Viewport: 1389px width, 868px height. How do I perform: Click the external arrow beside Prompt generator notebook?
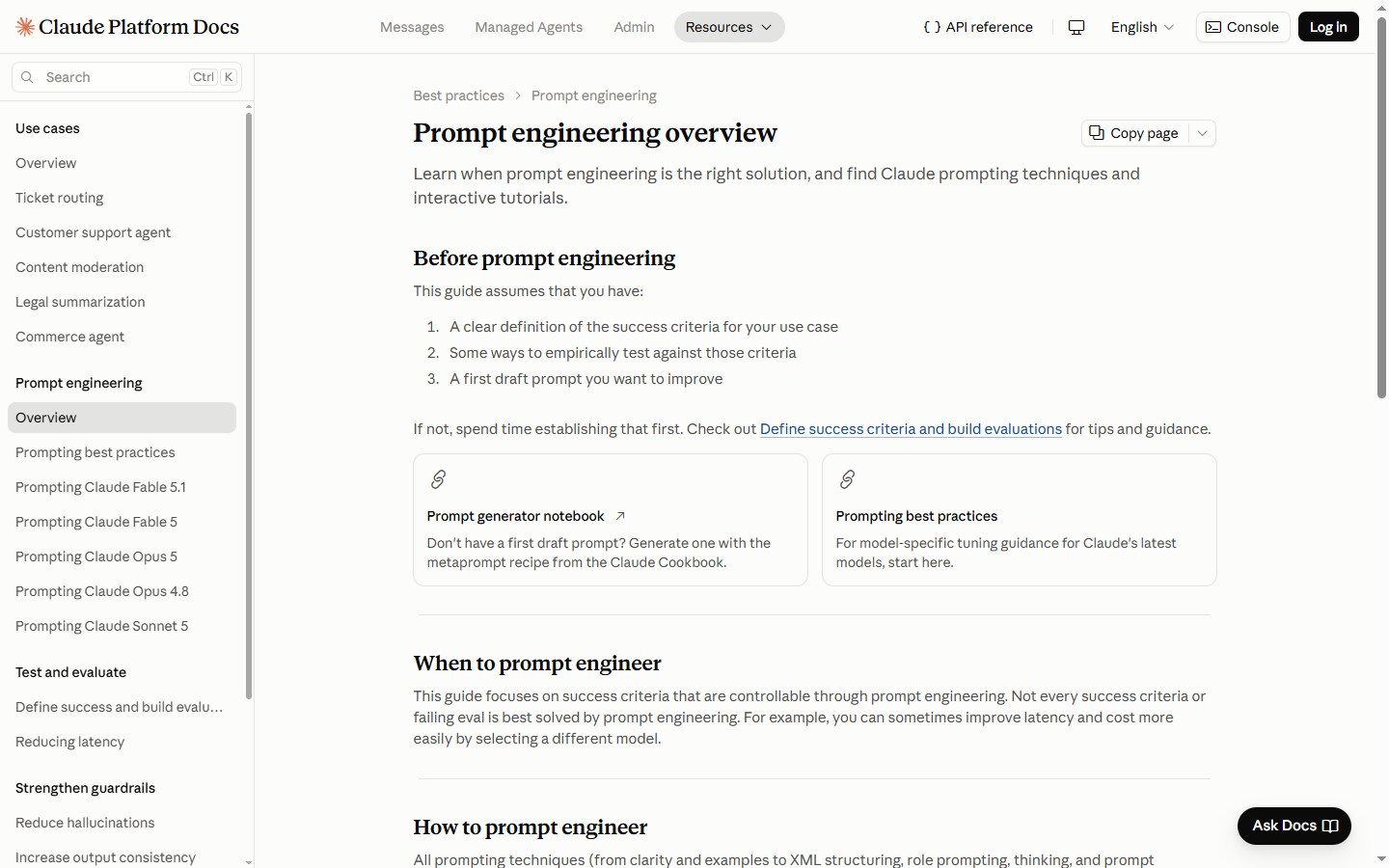pyautogui.click(x=620, y=516)
